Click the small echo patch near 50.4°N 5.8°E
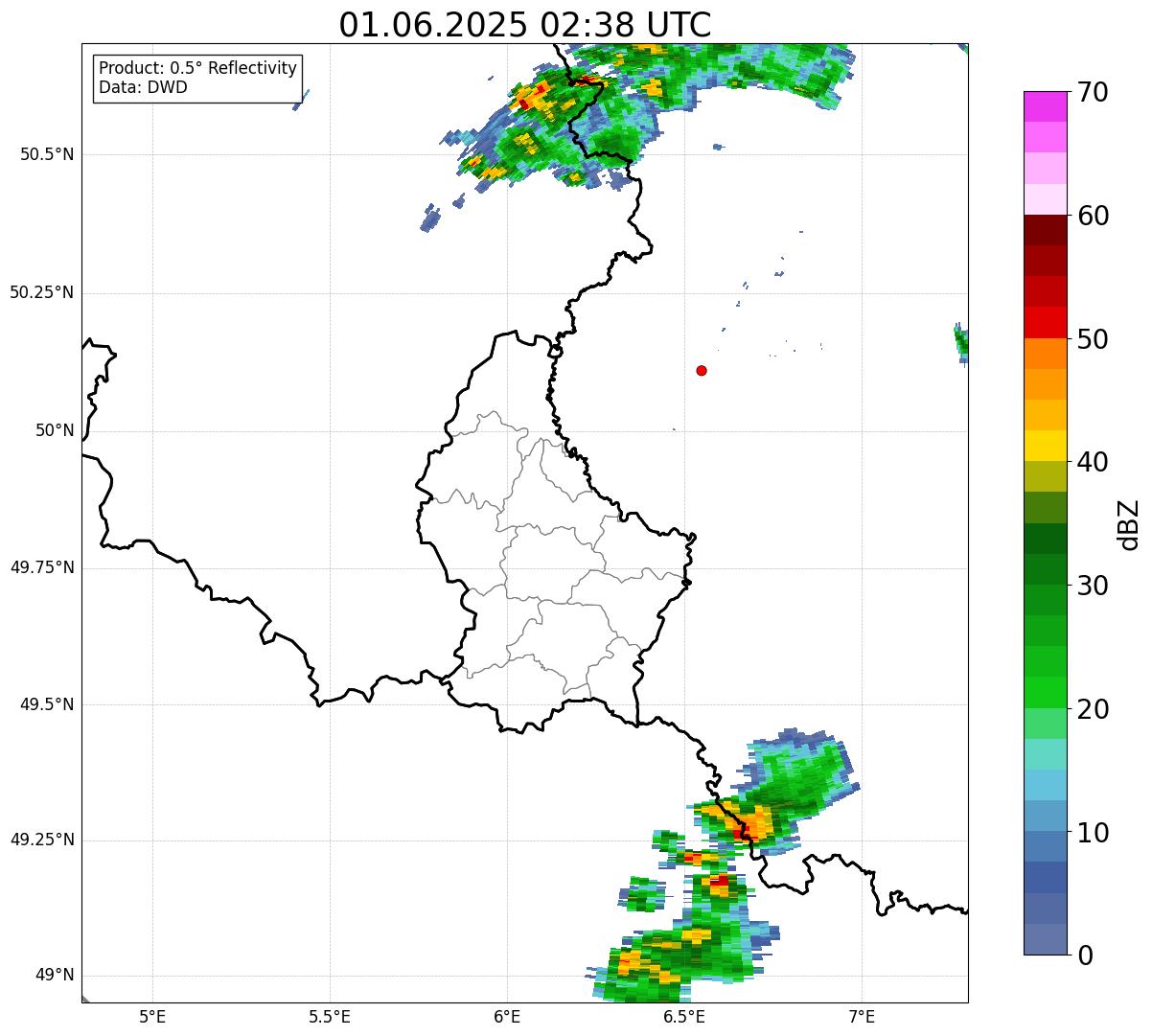This screenshot has height=1036, width=1152. [x=430, y=219]
